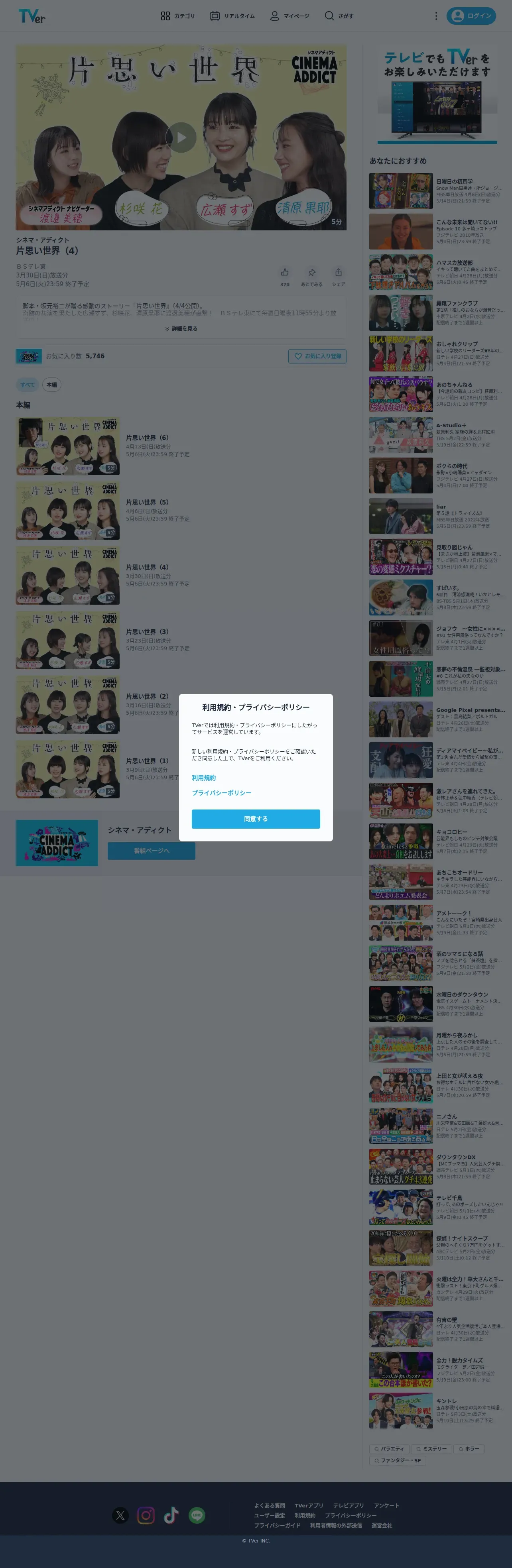Click footer よくある質問 link
The width and height of the screenshot is (512, 1568).
click(x=270, y=1505)
